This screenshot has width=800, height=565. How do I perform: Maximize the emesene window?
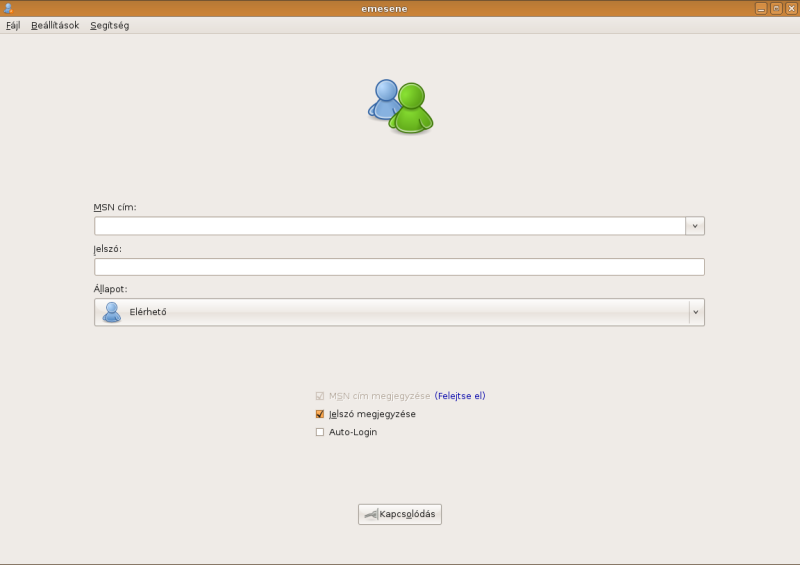776,8
